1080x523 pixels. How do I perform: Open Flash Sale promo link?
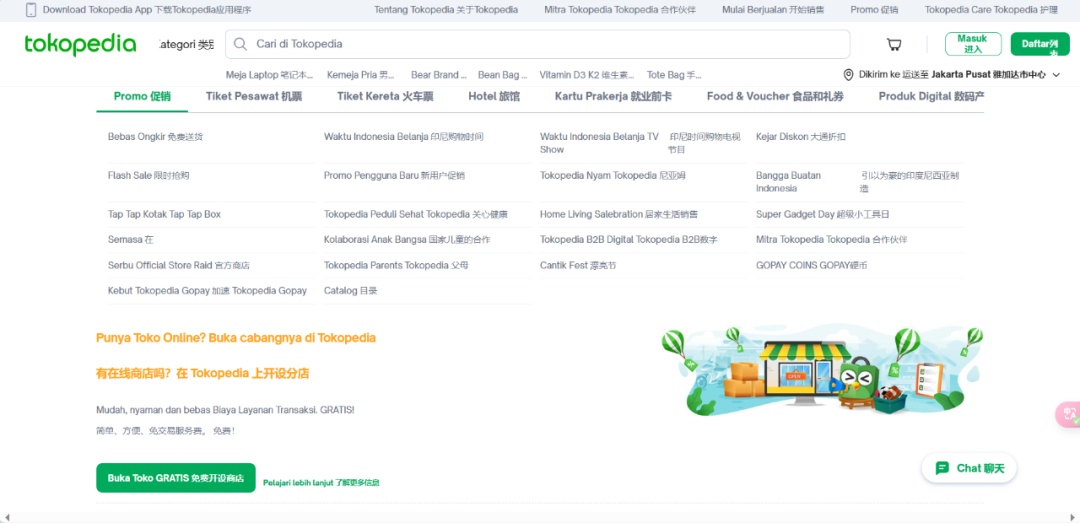pyautogui.click(x=149, y=176)
